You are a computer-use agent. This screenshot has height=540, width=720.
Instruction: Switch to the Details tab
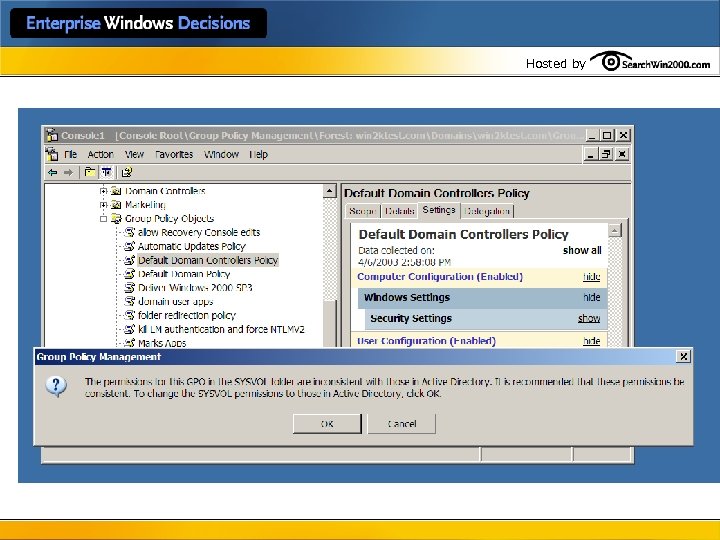coord(399,211)
